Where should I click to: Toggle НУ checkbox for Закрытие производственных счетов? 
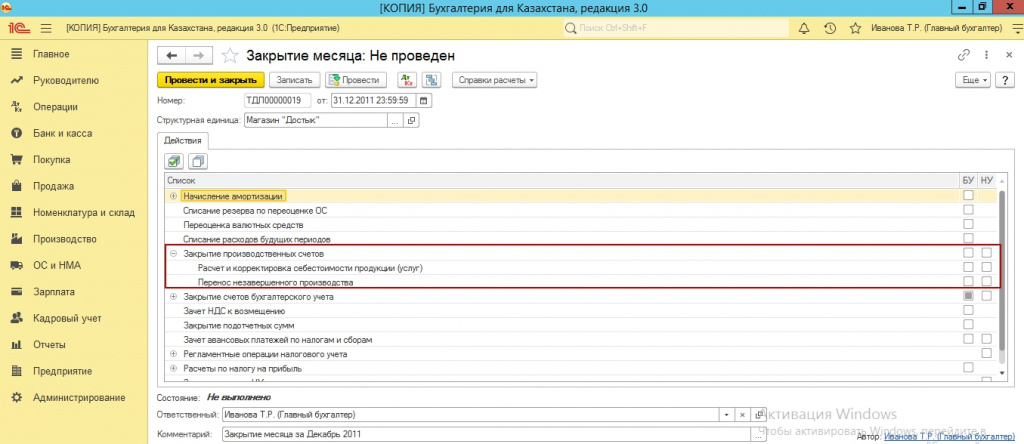(x=987, y=253)
